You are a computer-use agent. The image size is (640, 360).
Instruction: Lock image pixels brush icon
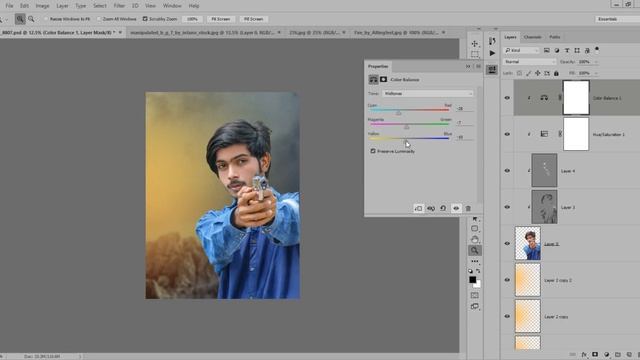point(528,73)
